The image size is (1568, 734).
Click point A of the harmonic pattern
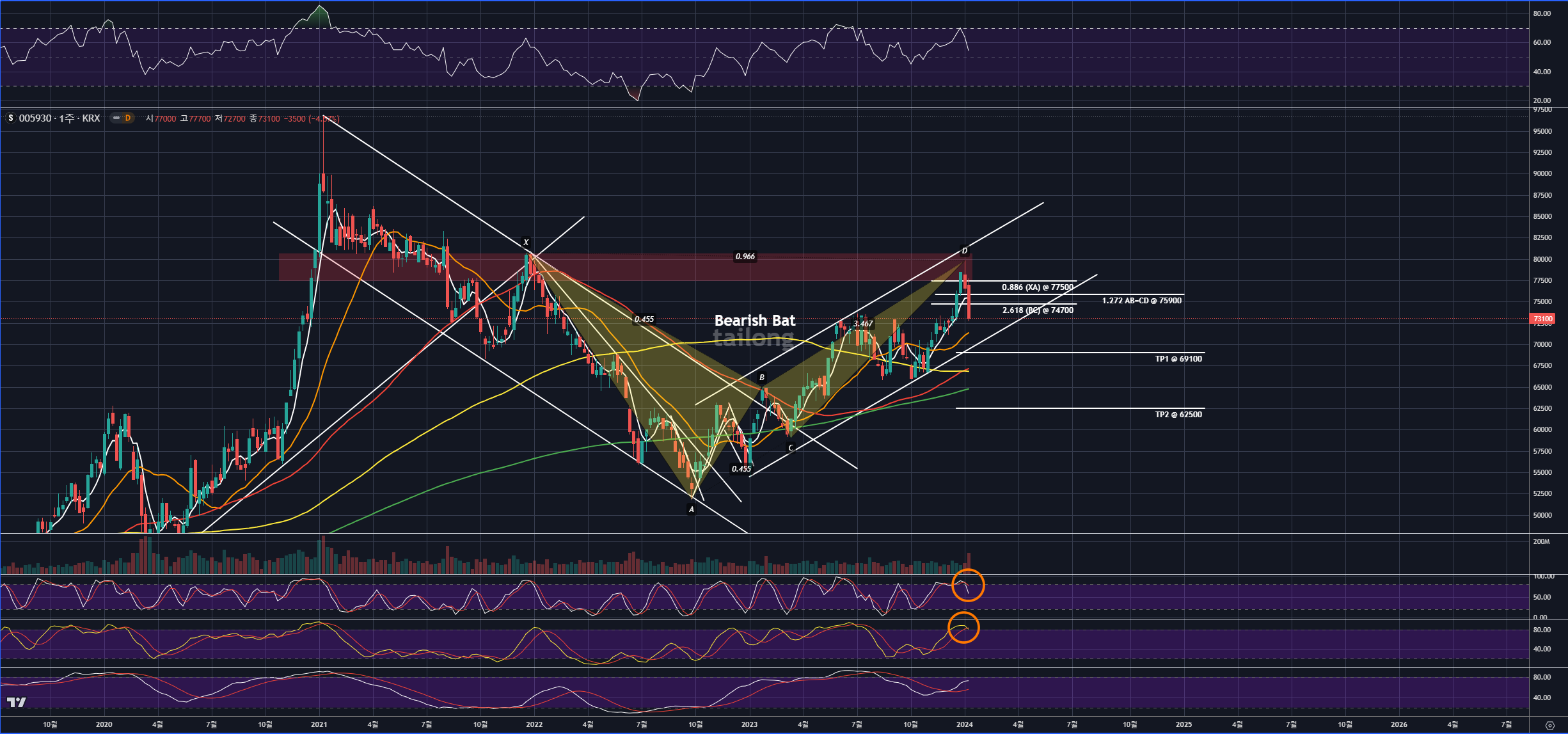tap(691, 509)
